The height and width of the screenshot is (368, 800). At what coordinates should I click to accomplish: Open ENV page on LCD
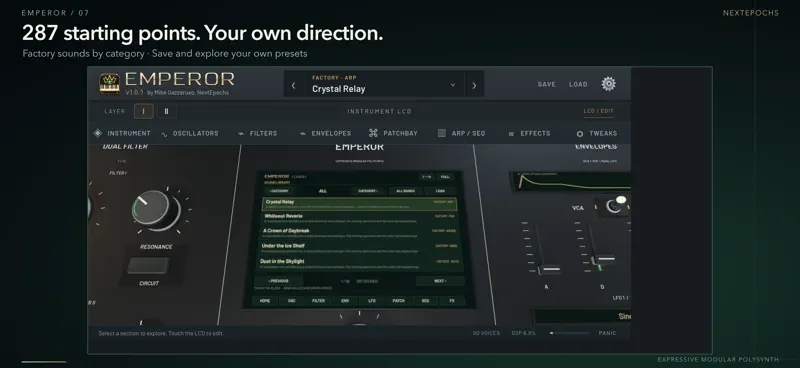click(345, 301)
